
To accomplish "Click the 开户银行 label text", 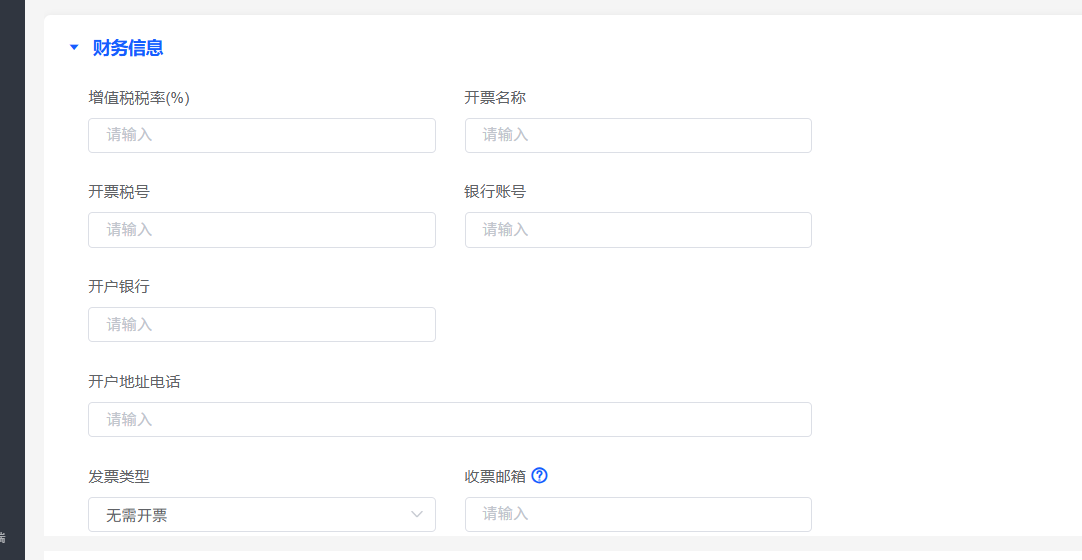I will [x=119, y=287].
